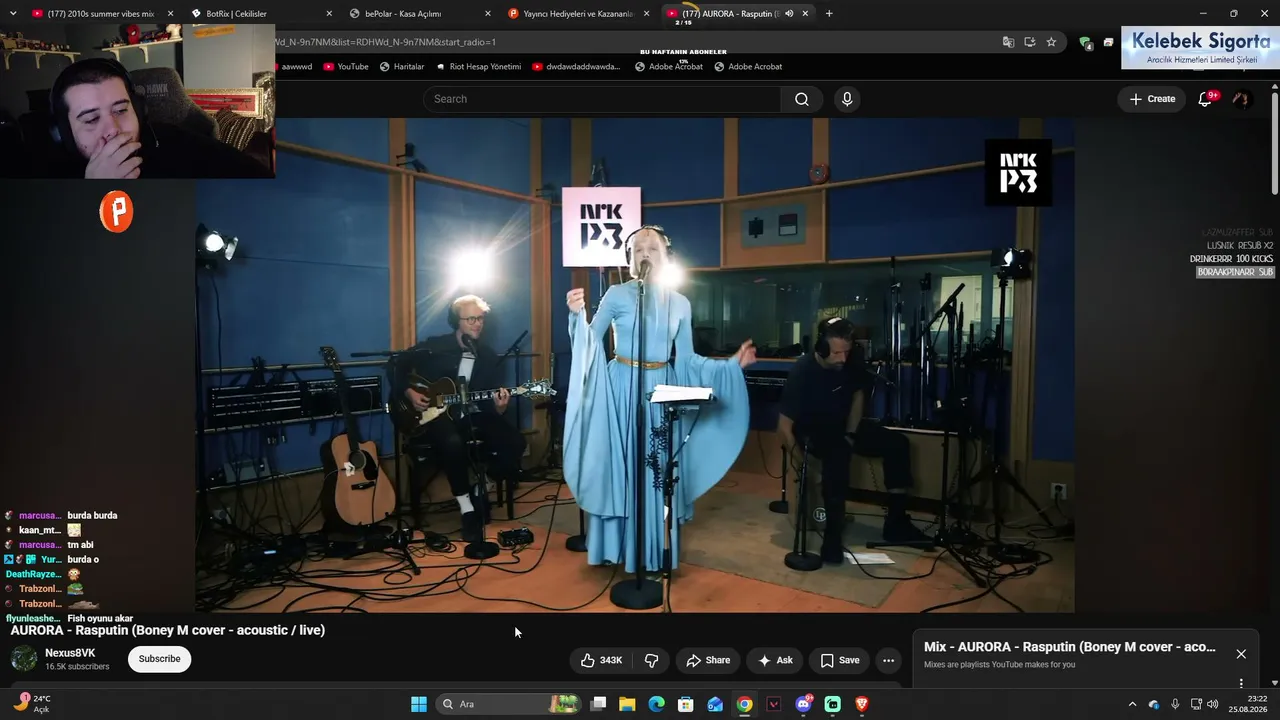The width and height of the screenshot is (1280, 720).
Task: Close the Mix playlist panel
Action: tap(1241, 654)
